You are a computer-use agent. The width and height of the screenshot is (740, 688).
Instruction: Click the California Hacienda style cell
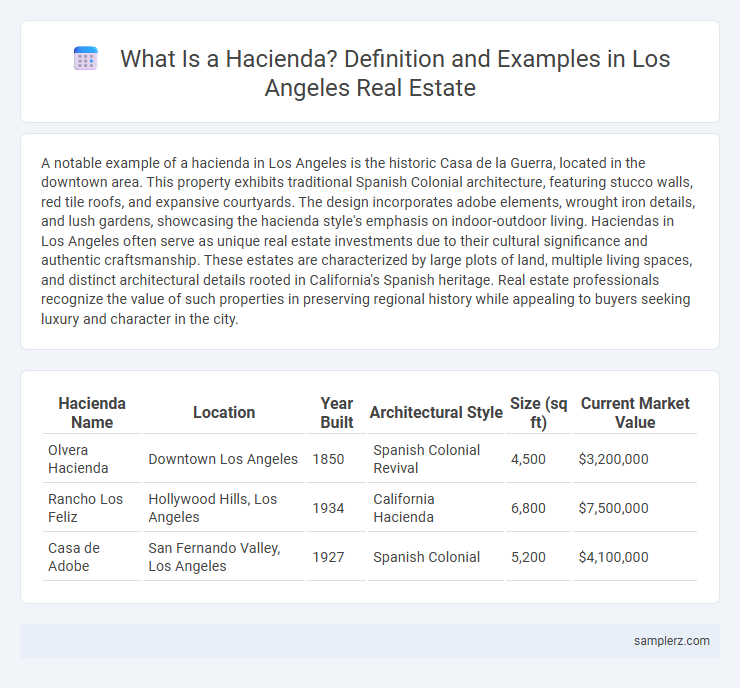tap(436, 508)
